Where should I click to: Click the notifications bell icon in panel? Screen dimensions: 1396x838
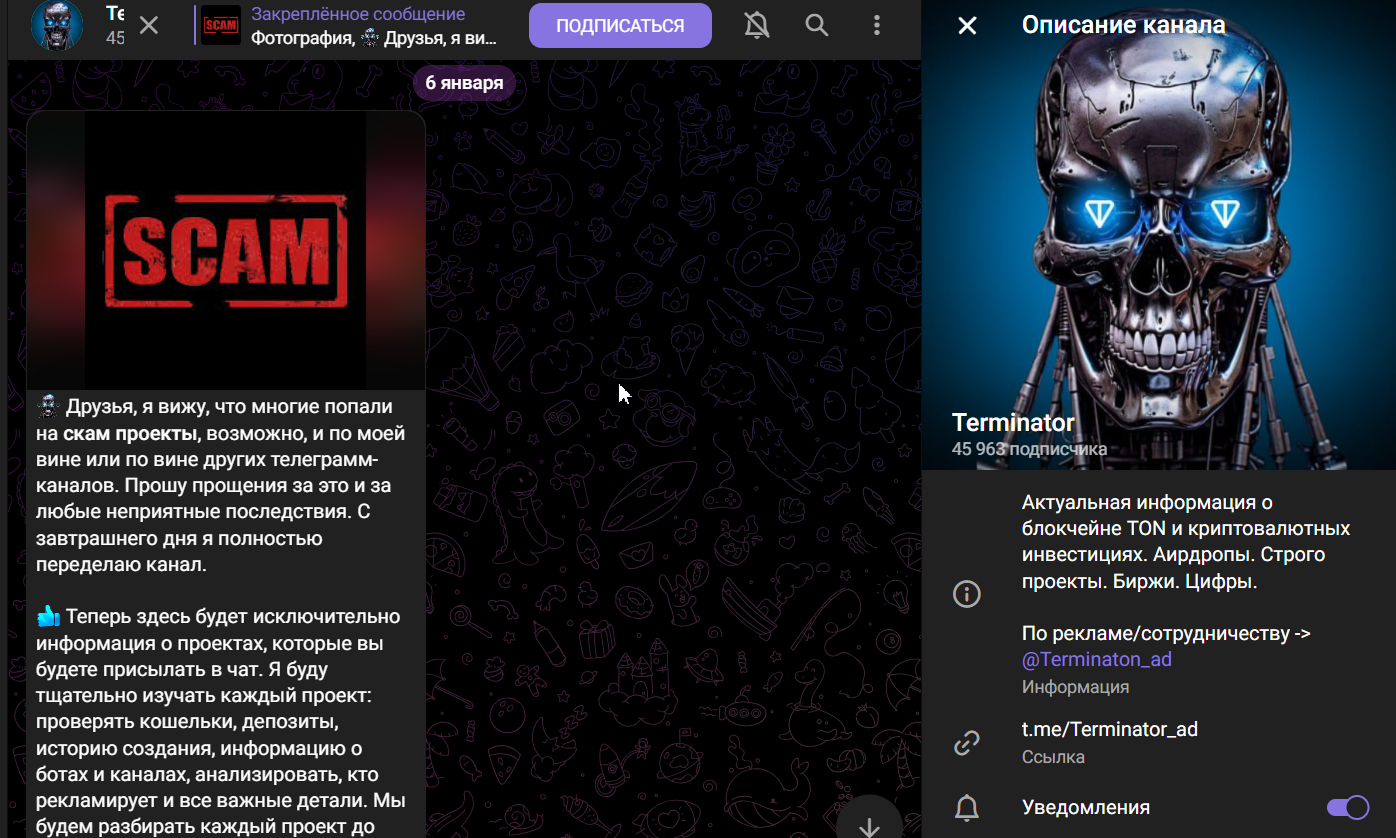(966, 808)
